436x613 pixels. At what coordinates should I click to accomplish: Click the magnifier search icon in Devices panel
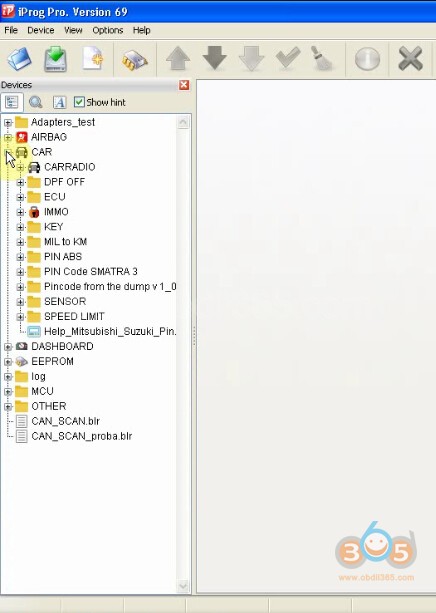click(36, 102)
